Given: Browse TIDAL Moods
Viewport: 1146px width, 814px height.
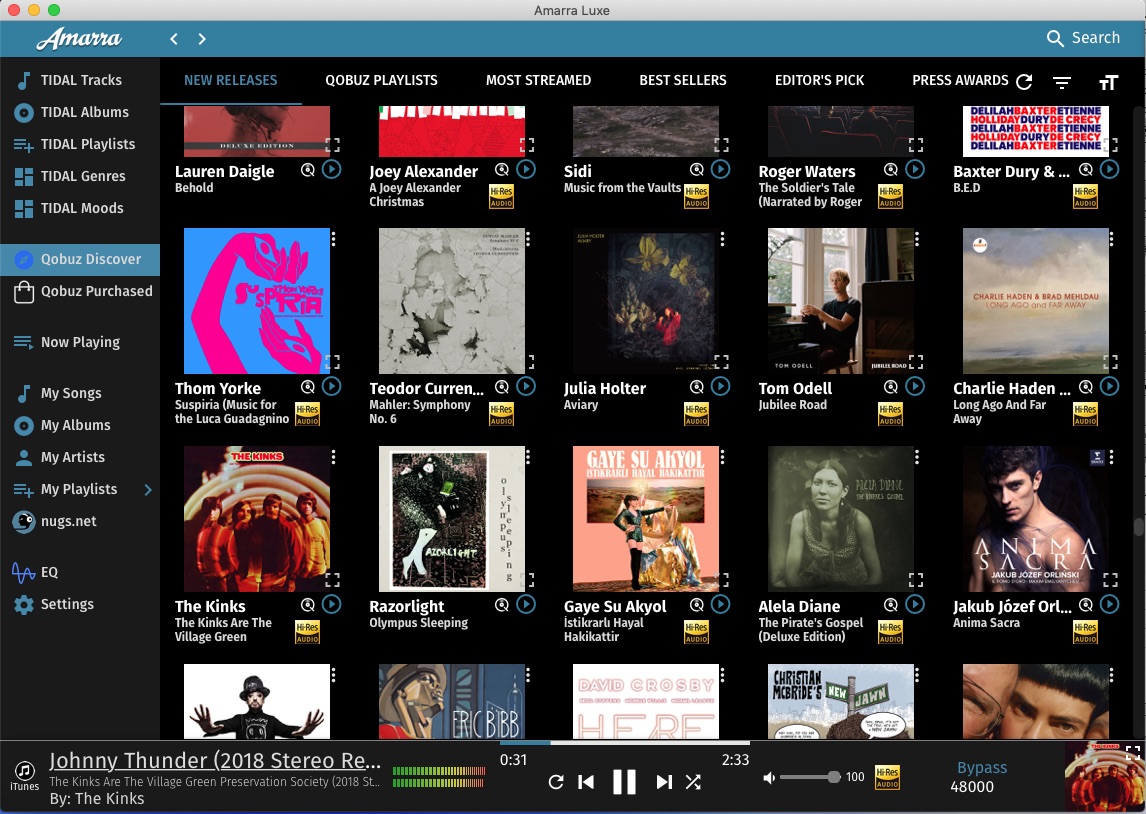Looking at the screenshot, I should pyautogui.click(x=80, y=209).
